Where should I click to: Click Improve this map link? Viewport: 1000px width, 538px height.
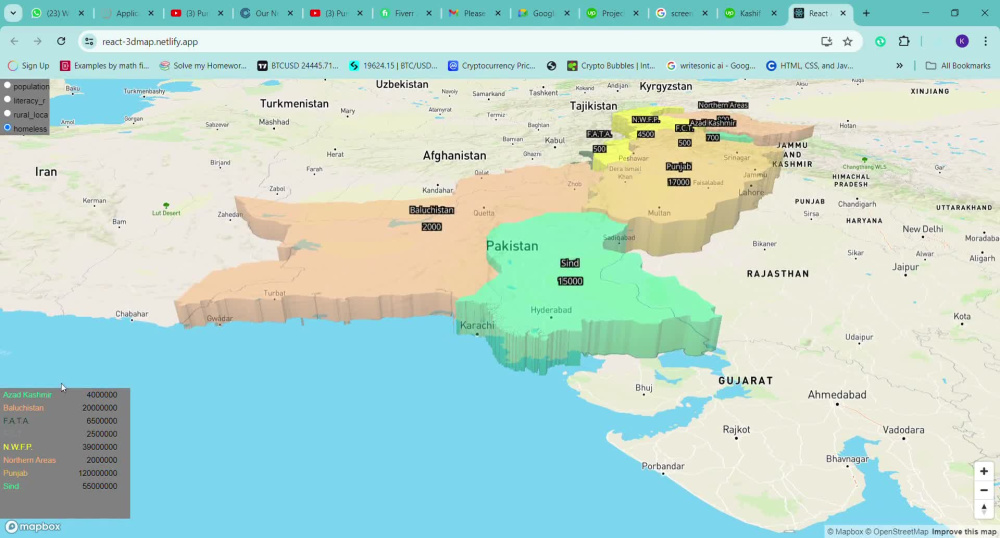(x=964, y=532)
